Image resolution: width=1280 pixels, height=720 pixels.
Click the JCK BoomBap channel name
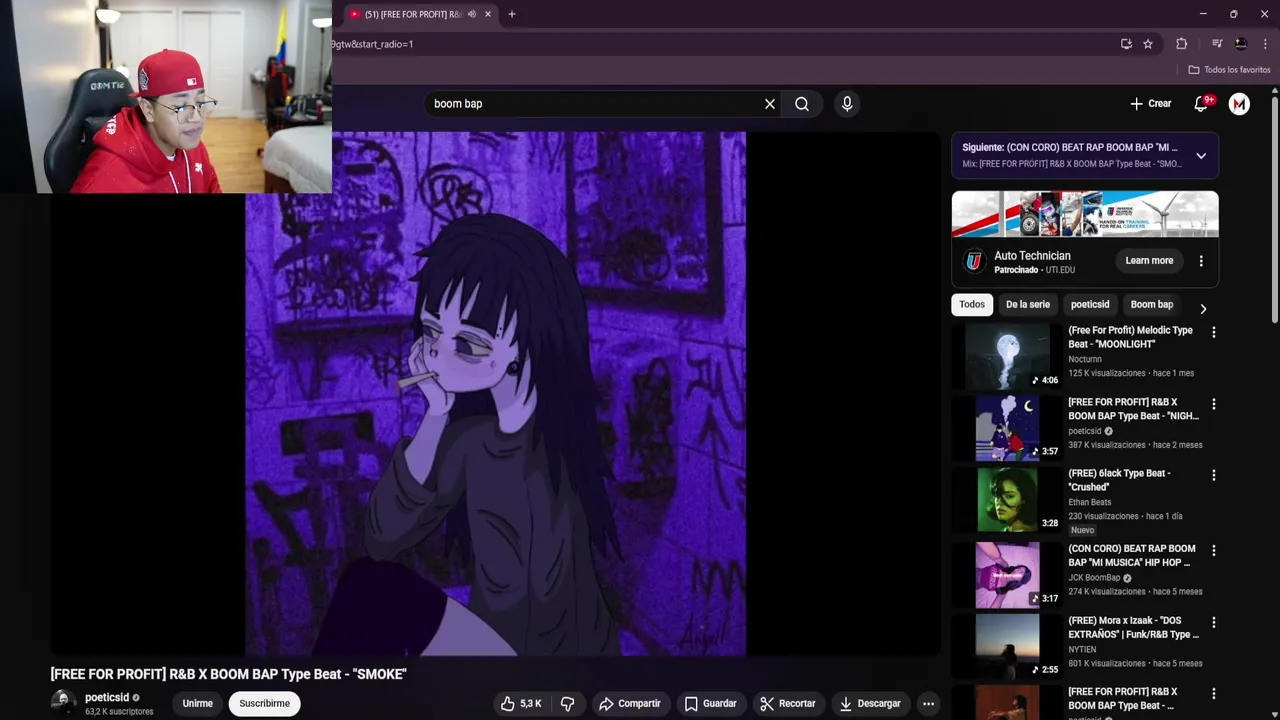pos(1094,578)
